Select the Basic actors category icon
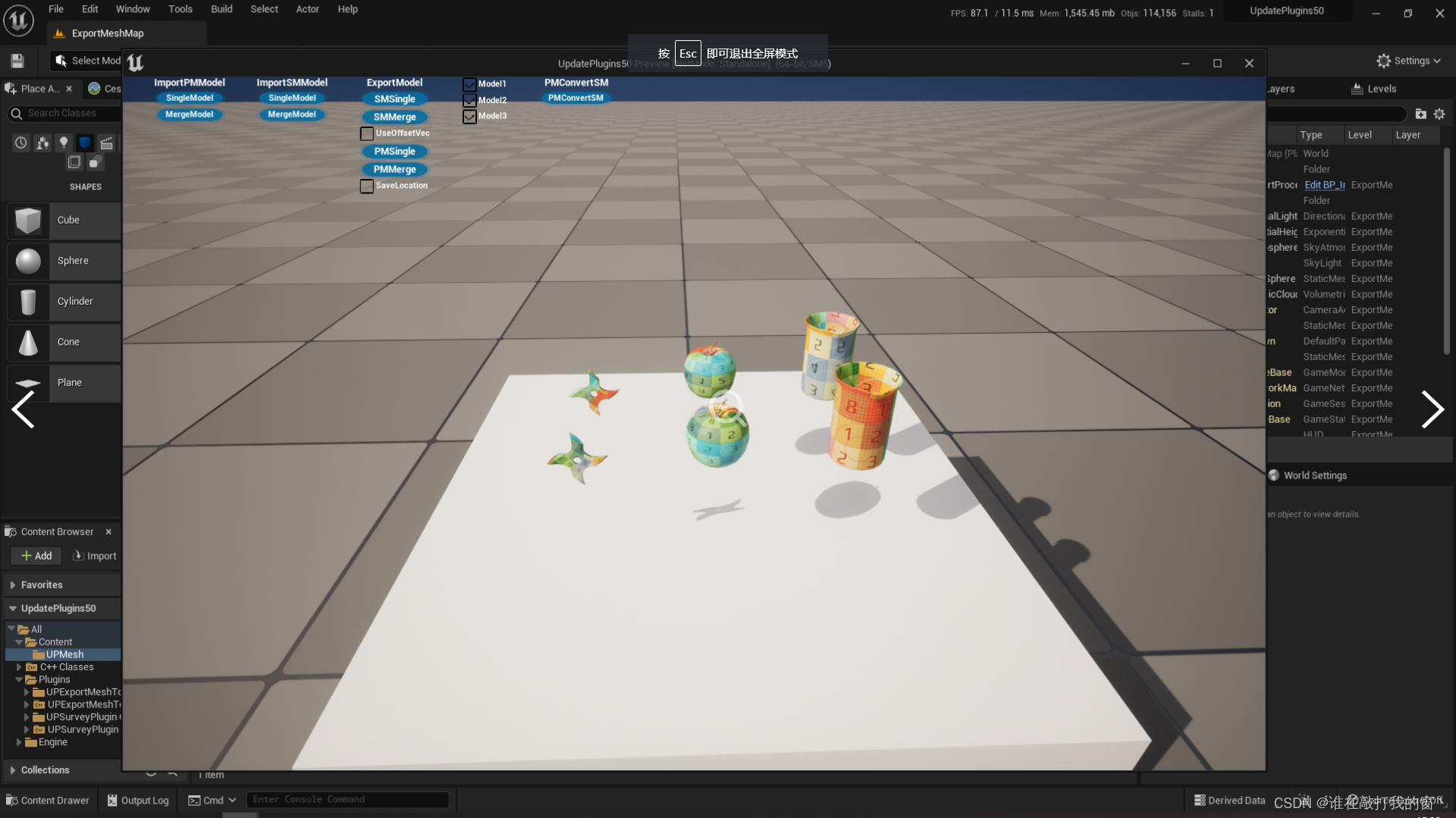The height and width of the screenshot is (818, 1456). point(42,143)
